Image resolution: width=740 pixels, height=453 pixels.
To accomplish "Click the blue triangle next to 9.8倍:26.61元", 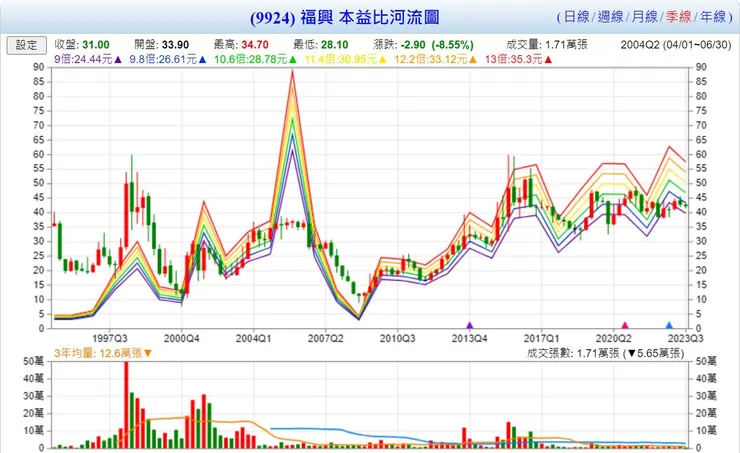I will click(202, 60).
